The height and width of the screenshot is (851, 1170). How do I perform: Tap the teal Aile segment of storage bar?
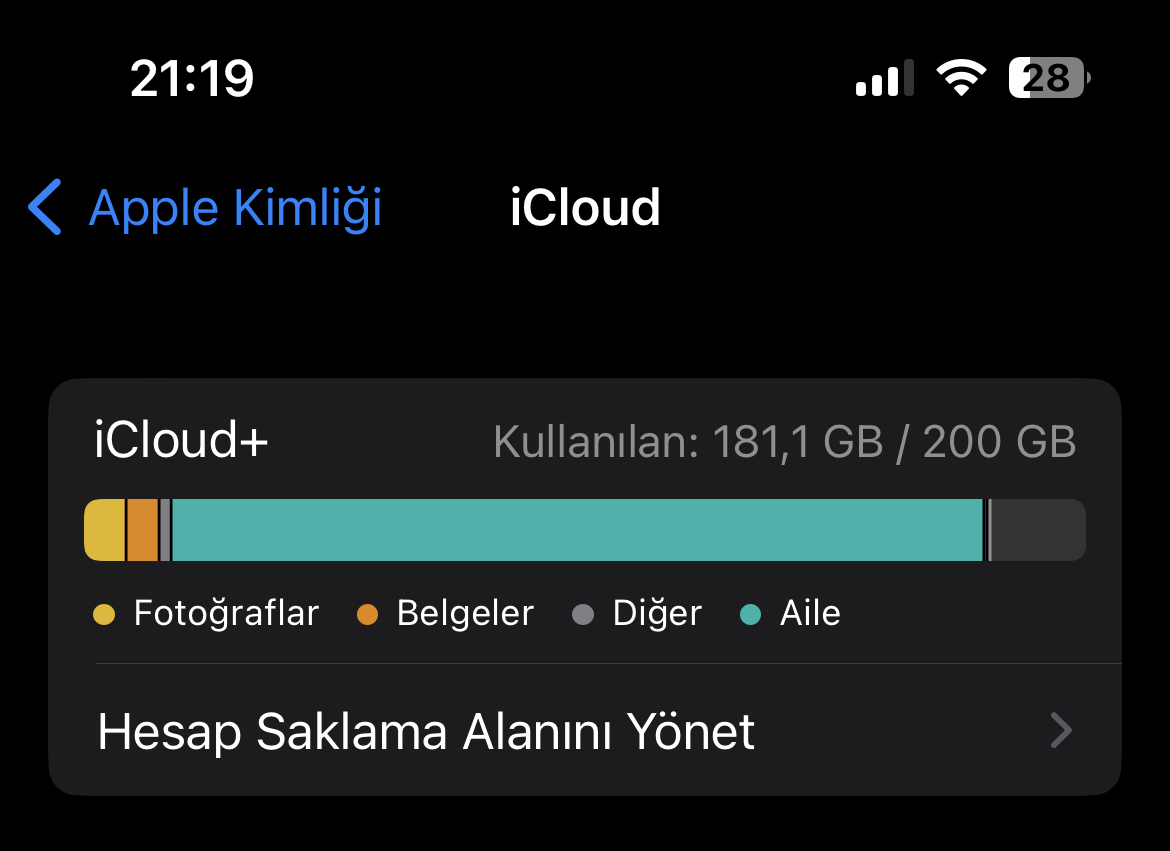tap(578, 530)
